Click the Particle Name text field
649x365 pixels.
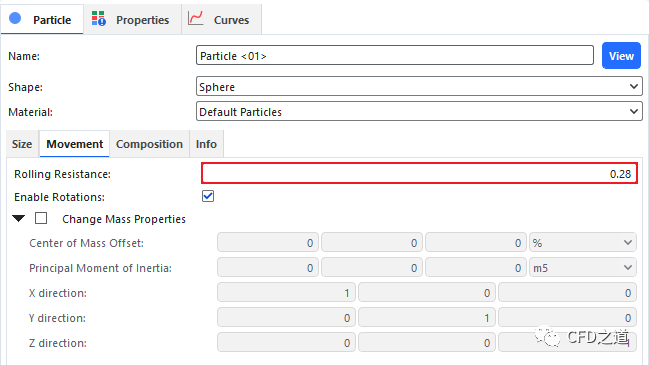click(395, 55)
